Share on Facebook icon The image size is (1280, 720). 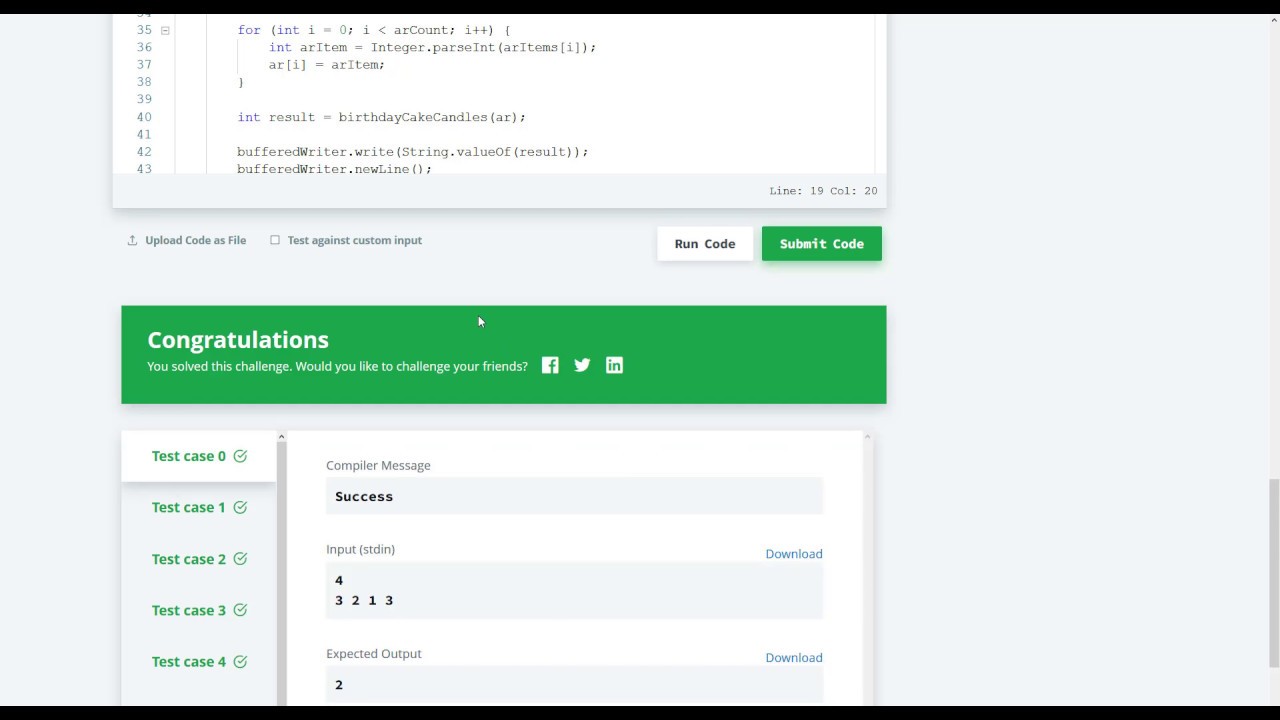[x=550, y=365]
